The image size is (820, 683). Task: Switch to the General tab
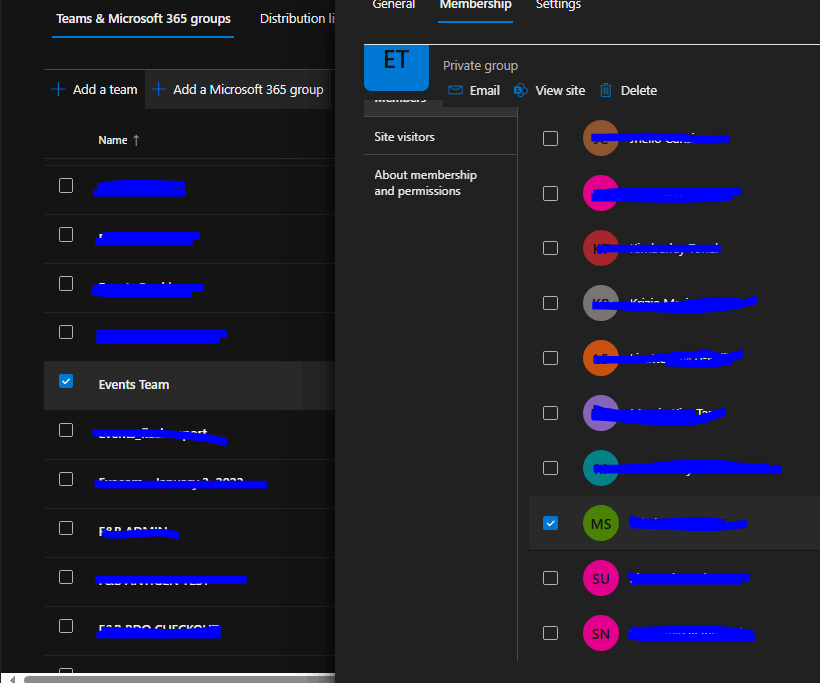(x=393, y=5)
